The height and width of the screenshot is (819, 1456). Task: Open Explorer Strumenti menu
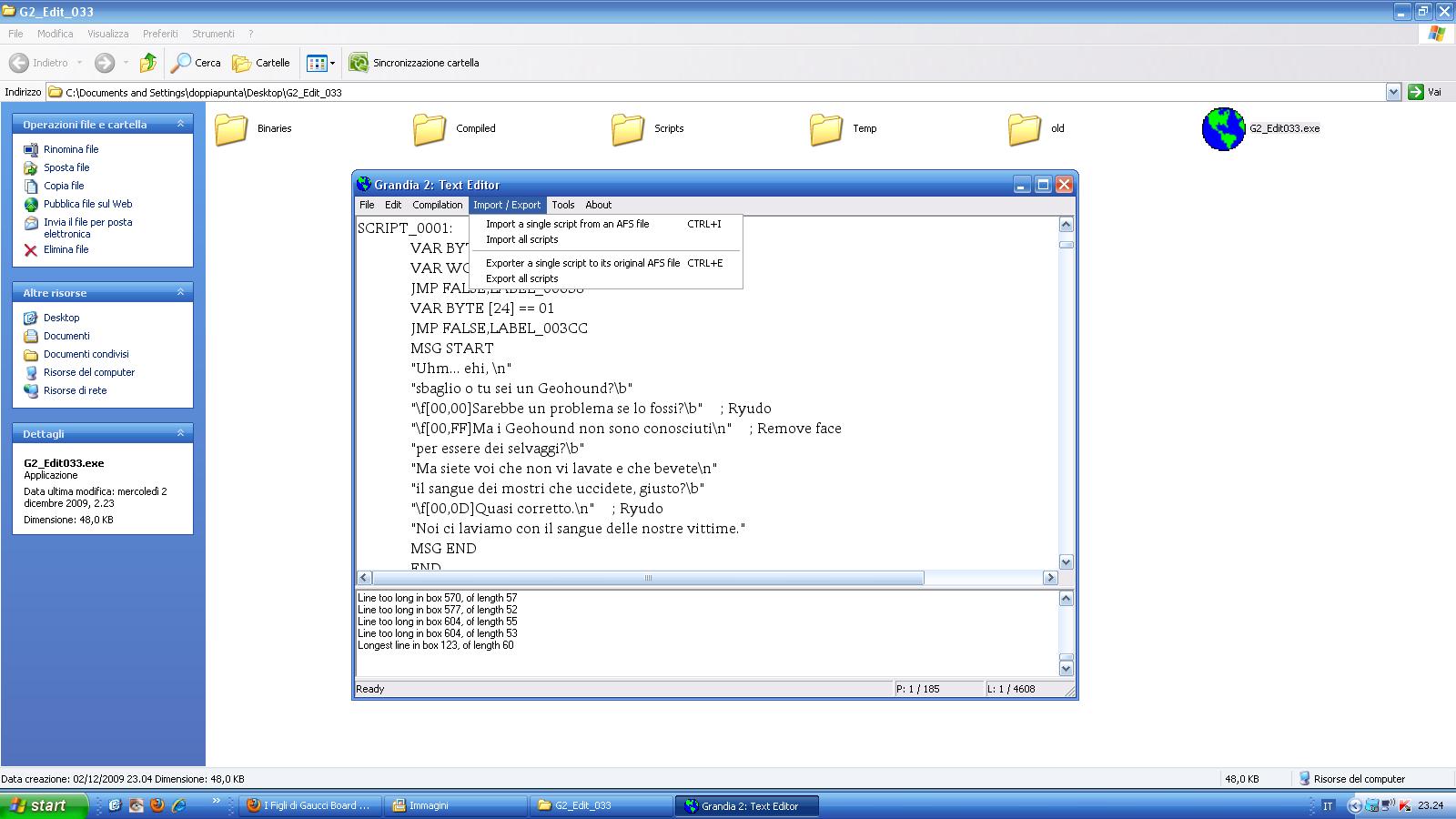pyautogui.click(x=213, y=34)
